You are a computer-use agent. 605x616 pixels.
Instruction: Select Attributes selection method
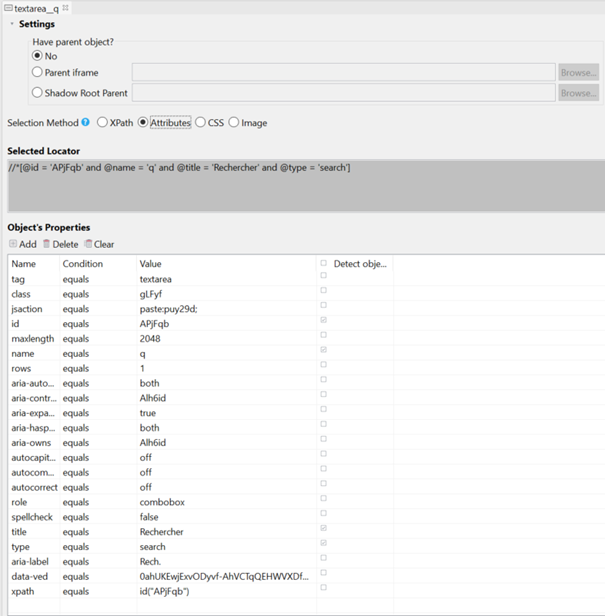tap(143, 123)
